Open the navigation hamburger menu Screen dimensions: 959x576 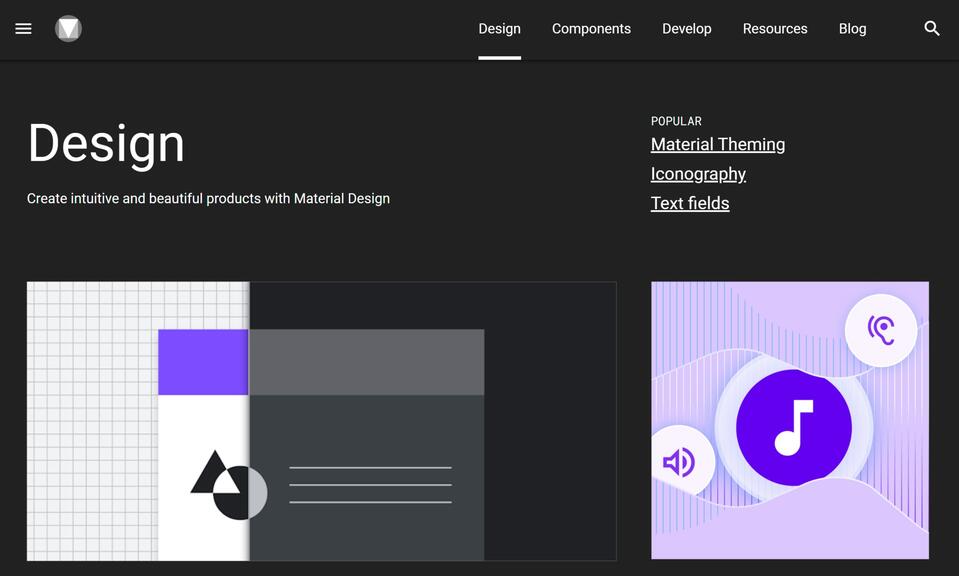point(23,28)
